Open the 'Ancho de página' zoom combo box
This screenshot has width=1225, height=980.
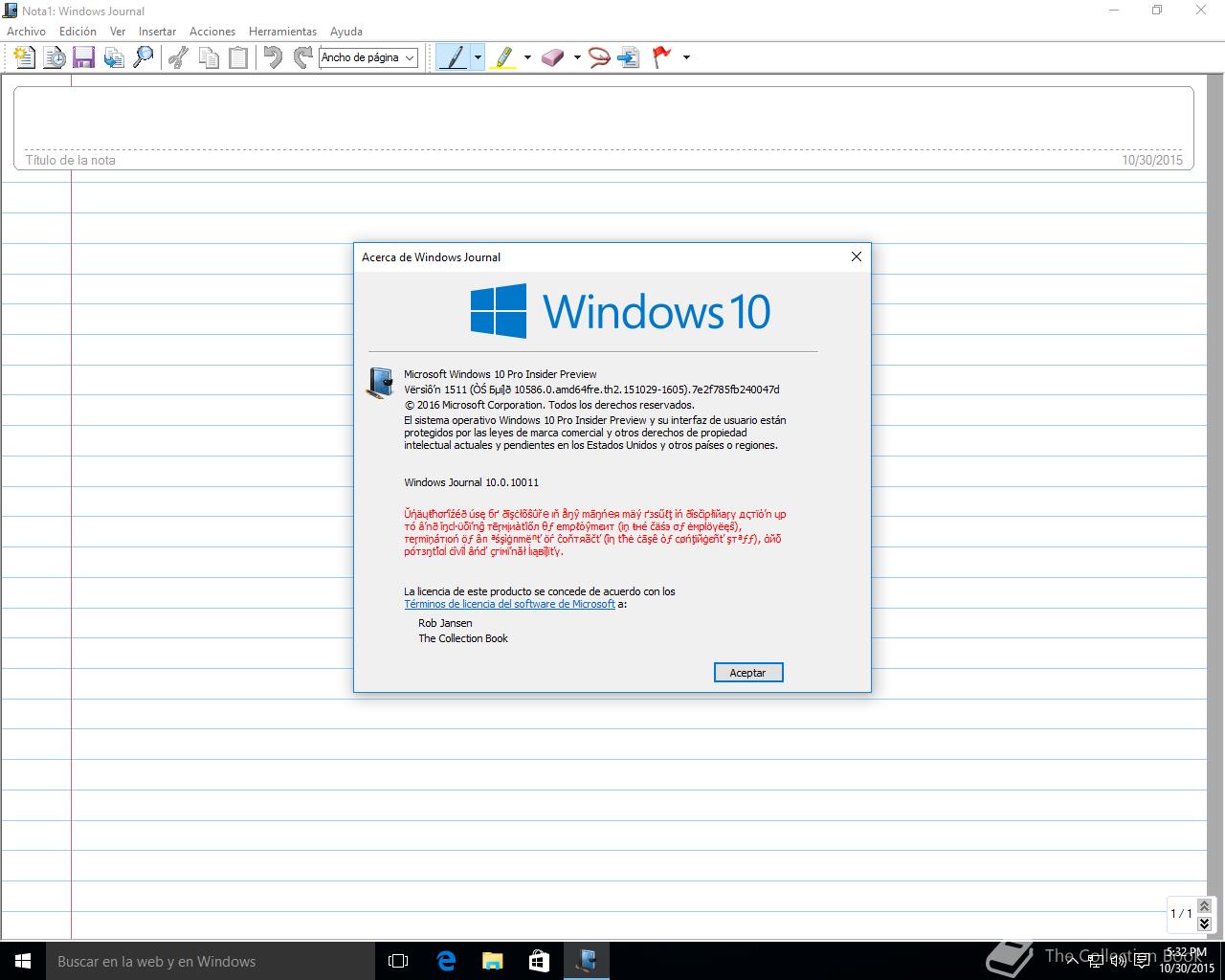click(x=368, y=57)
